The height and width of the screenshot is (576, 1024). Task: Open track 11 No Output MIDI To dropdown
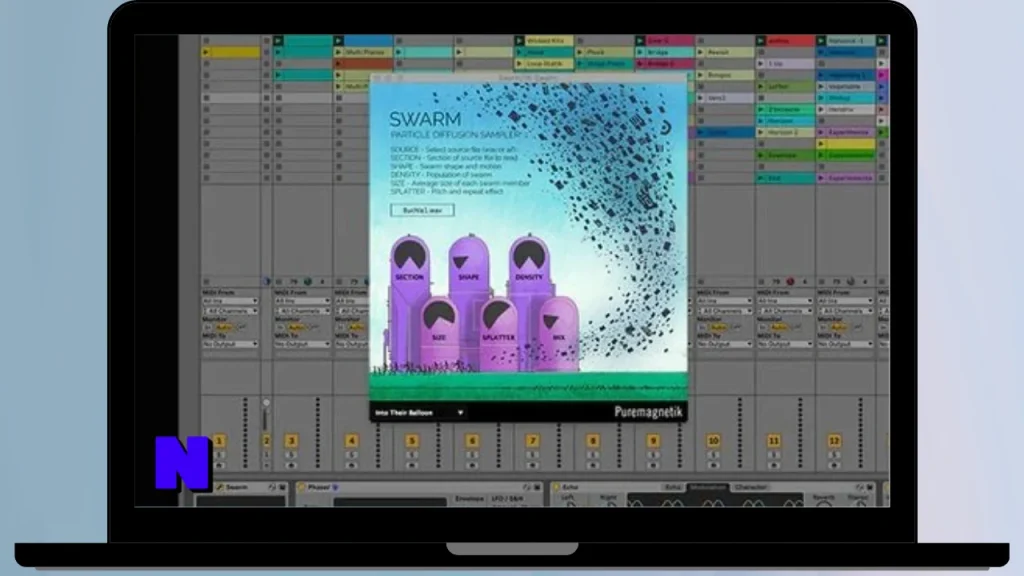[x=784, y=344]
